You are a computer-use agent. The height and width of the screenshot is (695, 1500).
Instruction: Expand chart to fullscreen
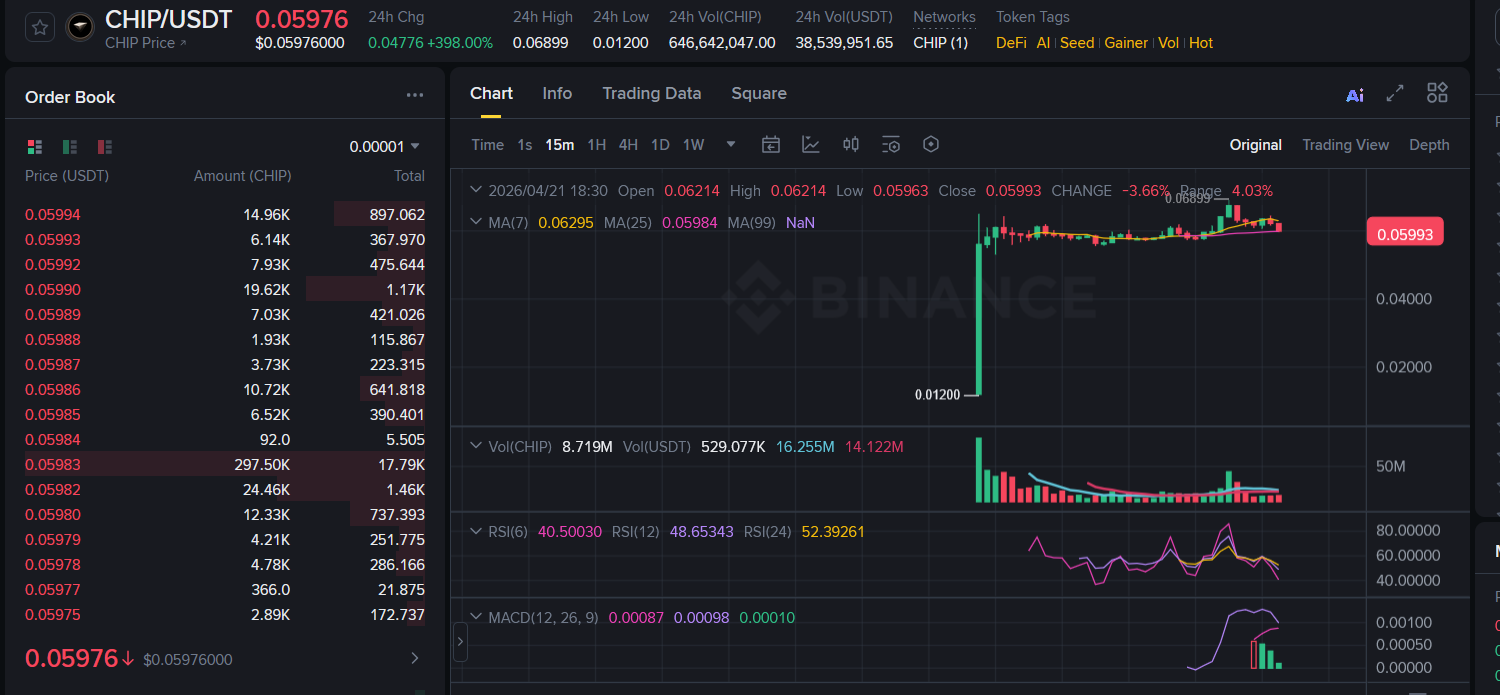[1395, 93]
